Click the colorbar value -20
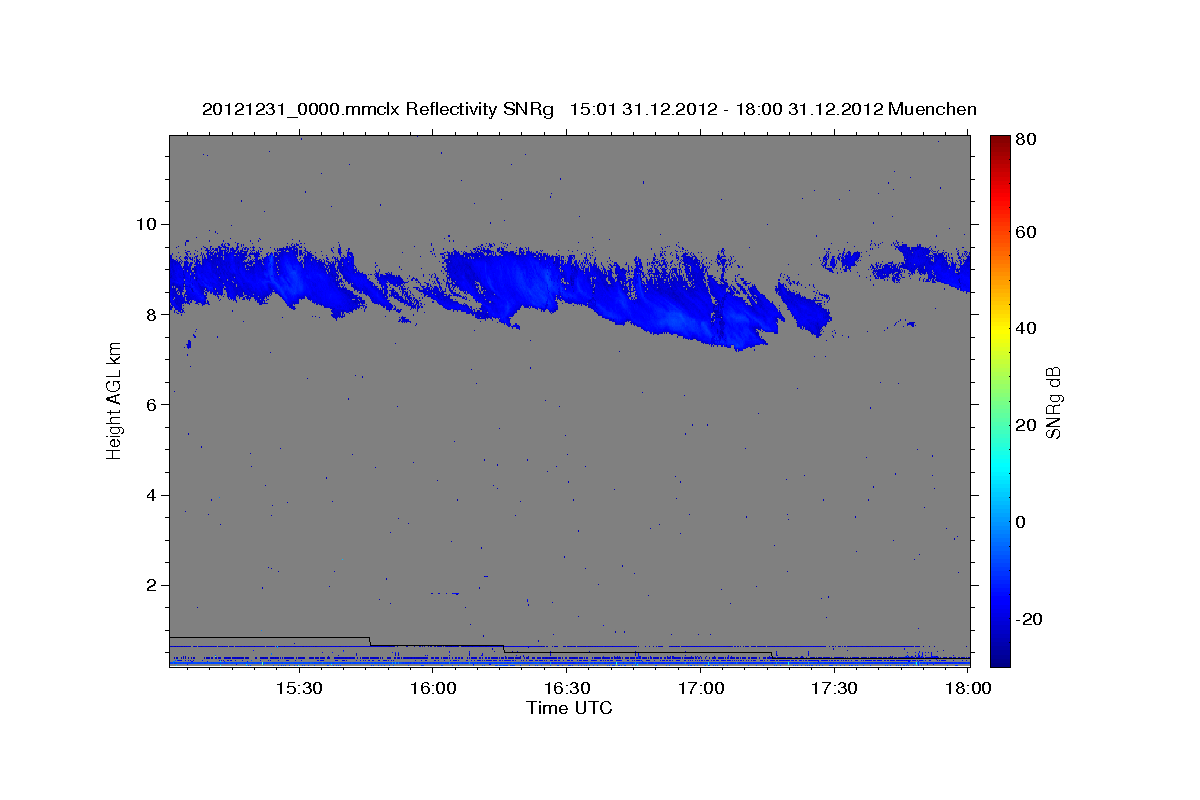 (x=1029, y=619)
